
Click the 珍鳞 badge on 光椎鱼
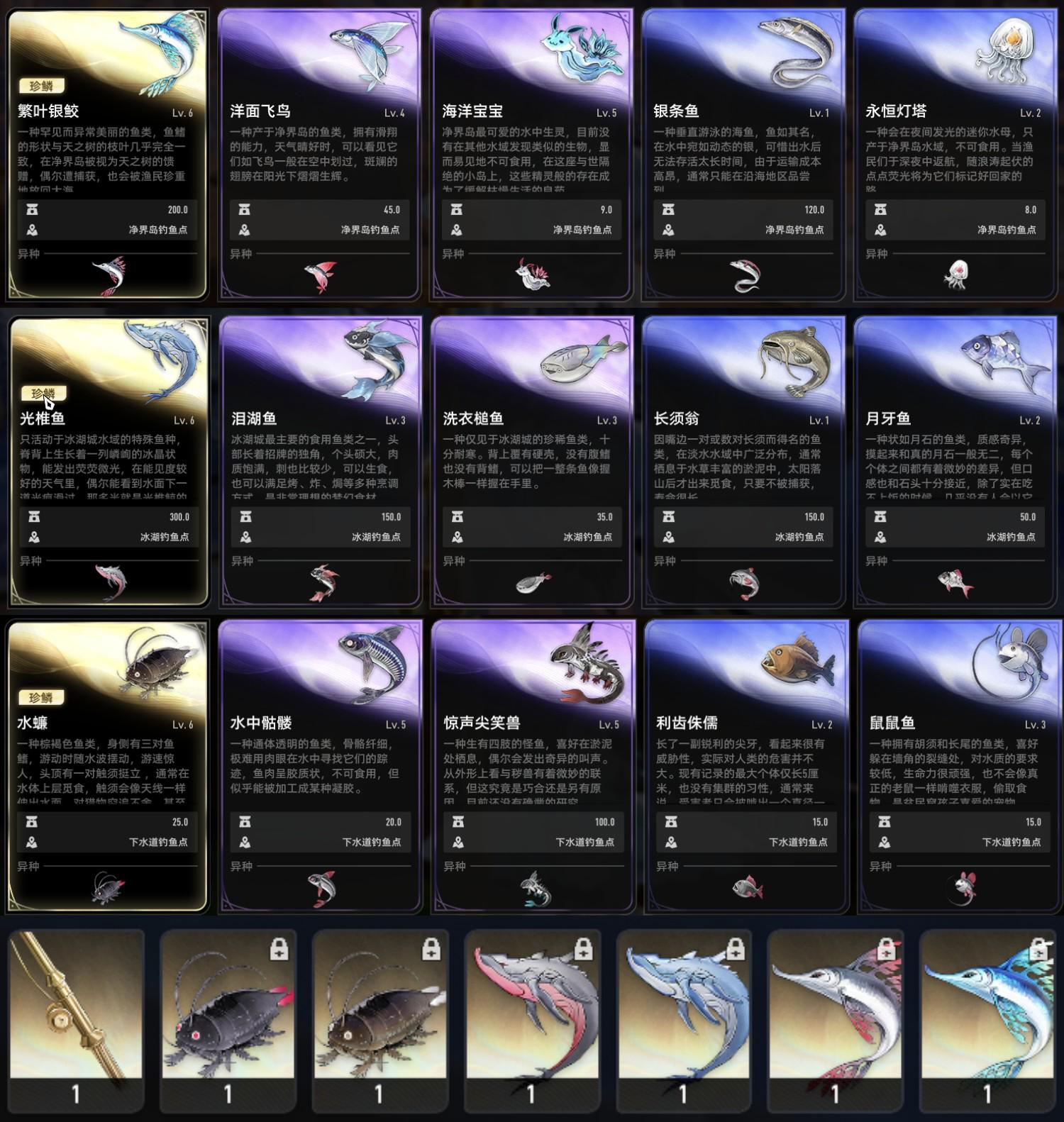pyautogui.click(x=43, y=394)
